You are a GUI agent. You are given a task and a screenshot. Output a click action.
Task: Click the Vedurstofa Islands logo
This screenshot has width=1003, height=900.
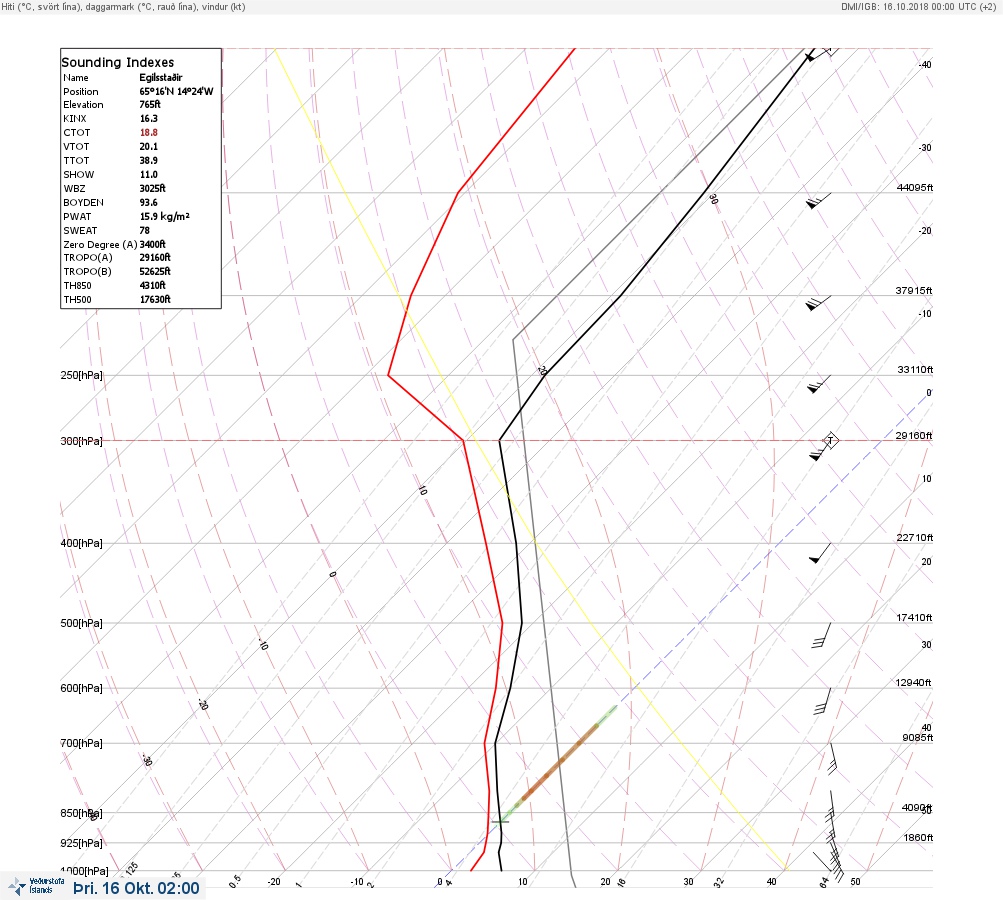36,886
